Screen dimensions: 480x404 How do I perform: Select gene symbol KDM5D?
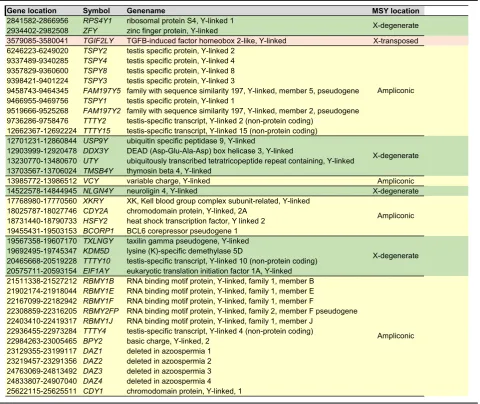click(96, 251)
